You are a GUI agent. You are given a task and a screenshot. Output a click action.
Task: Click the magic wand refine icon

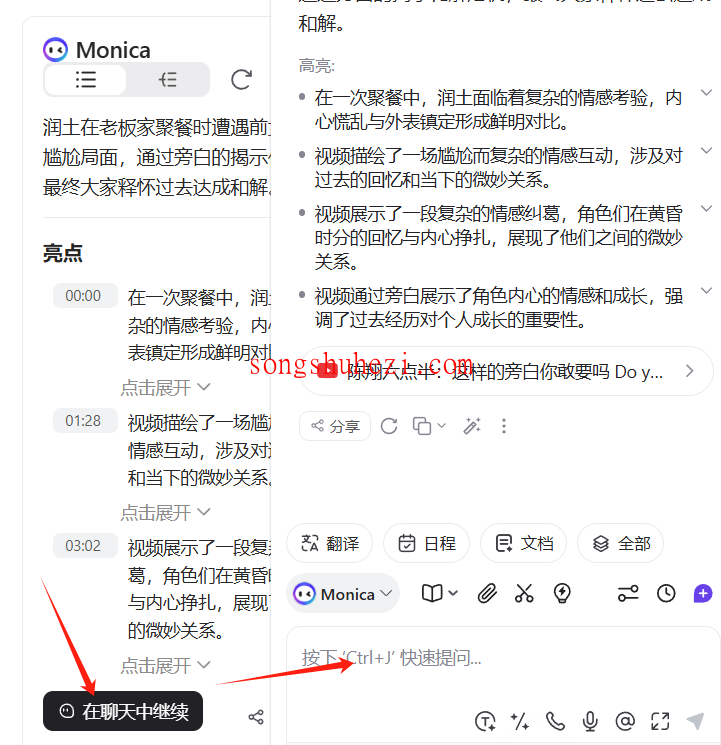[x=472, y=426]
